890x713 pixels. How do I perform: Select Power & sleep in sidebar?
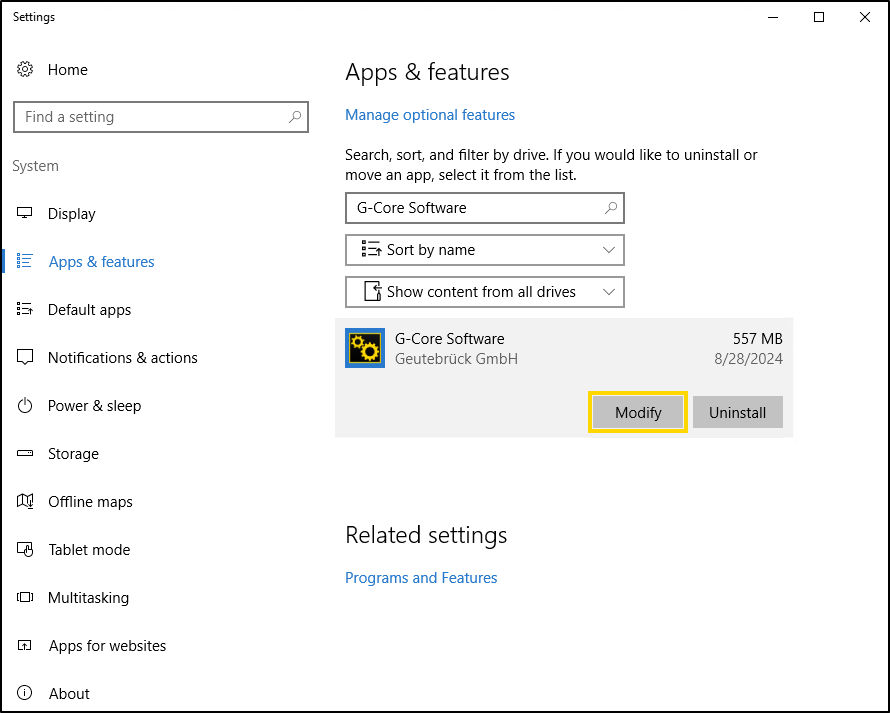pos(94,406)
